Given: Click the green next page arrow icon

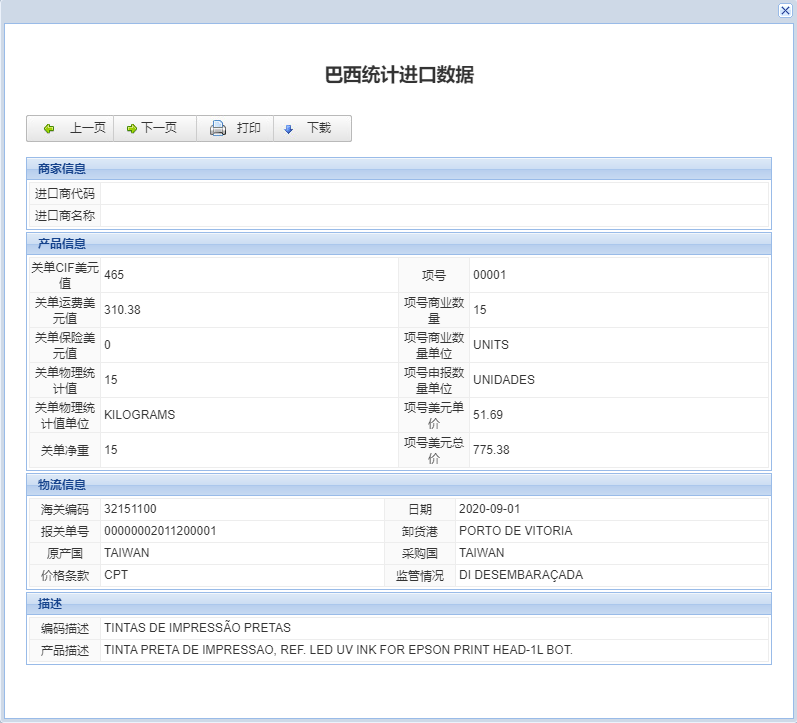Looking at the screenshot, I should click(x=132, y=129).
